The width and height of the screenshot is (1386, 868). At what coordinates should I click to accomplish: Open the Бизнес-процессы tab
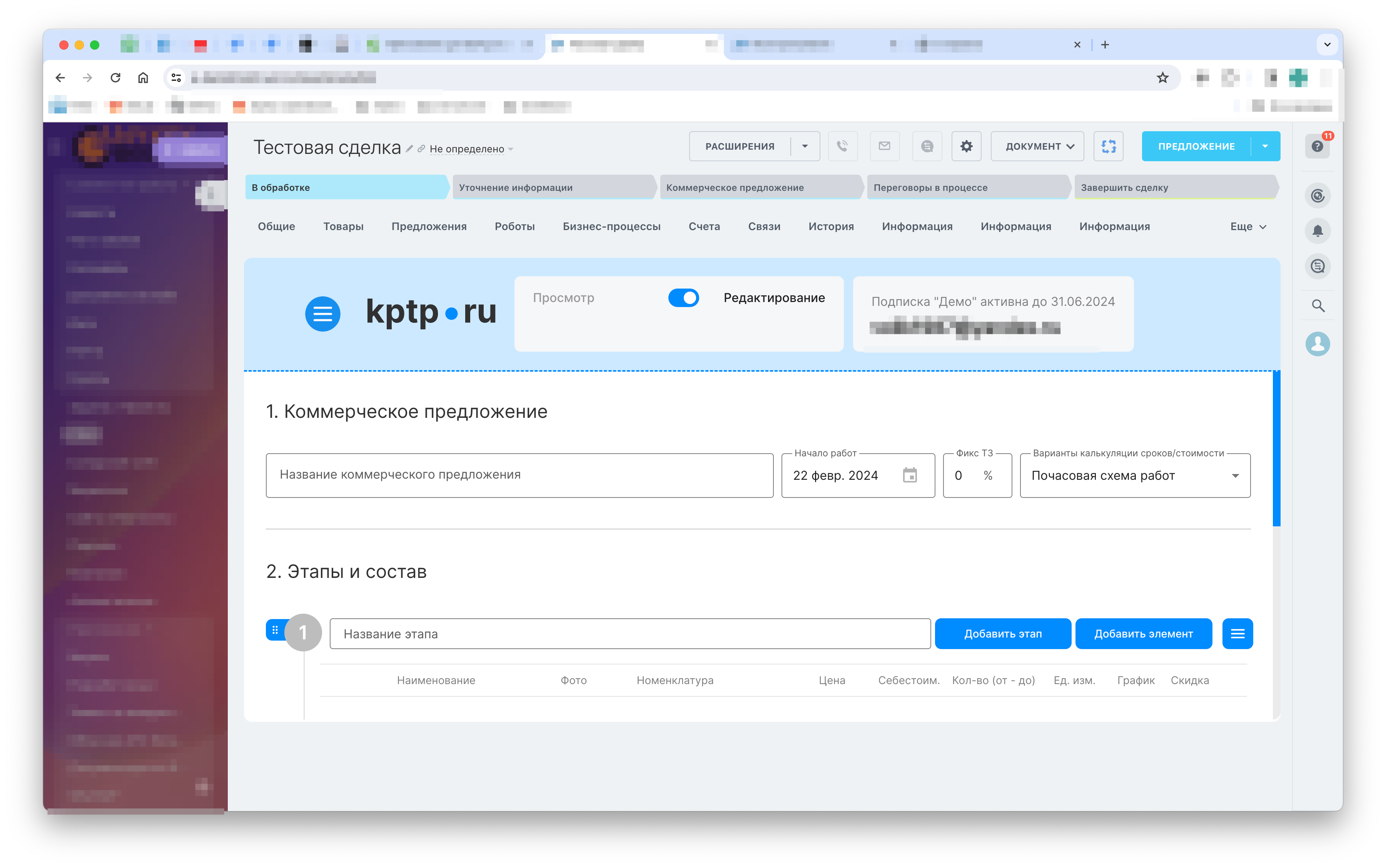(611, 227)
